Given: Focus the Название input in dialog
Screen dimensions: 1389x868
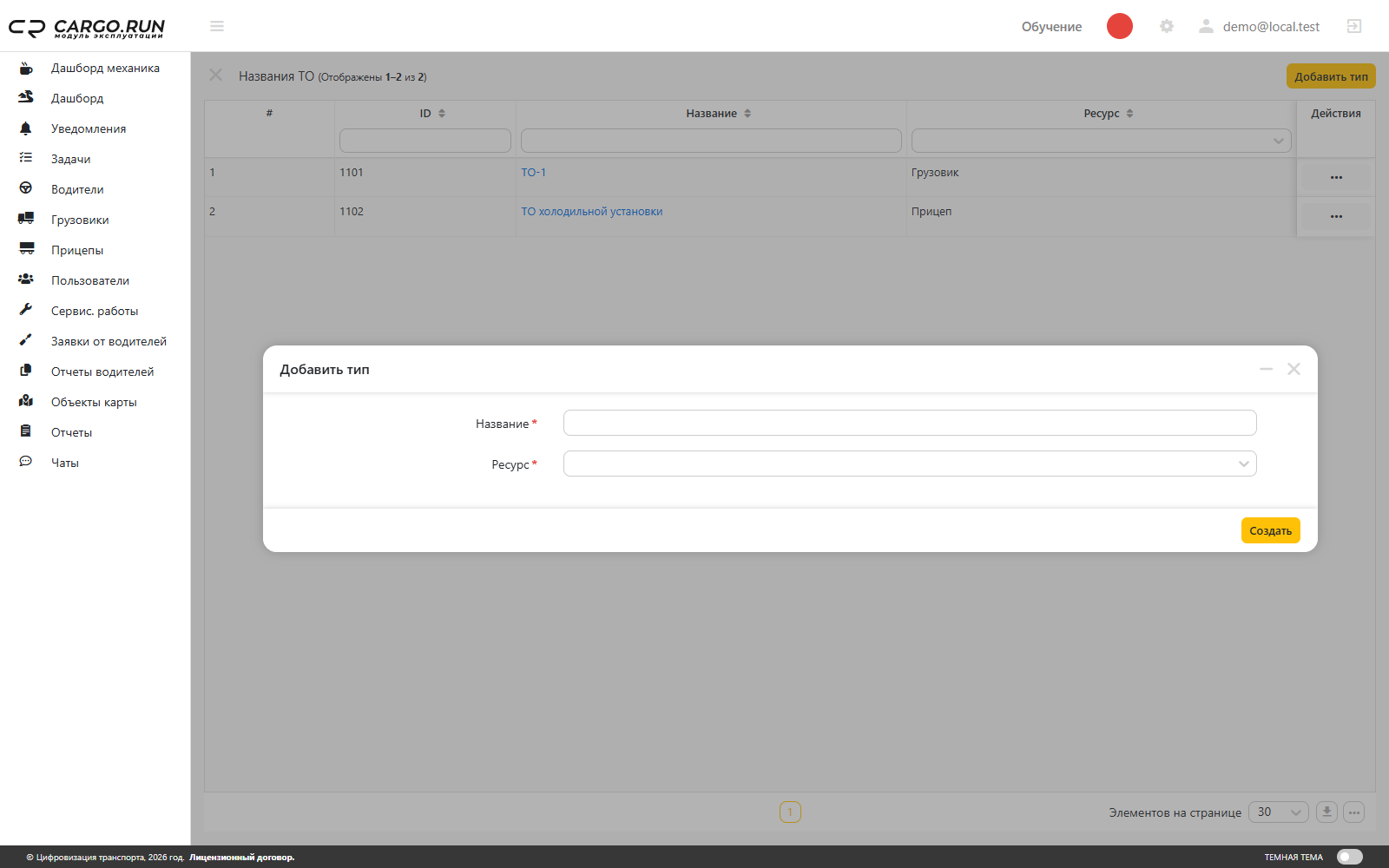Looking at the screenshot, I should (x=910, y=423).
